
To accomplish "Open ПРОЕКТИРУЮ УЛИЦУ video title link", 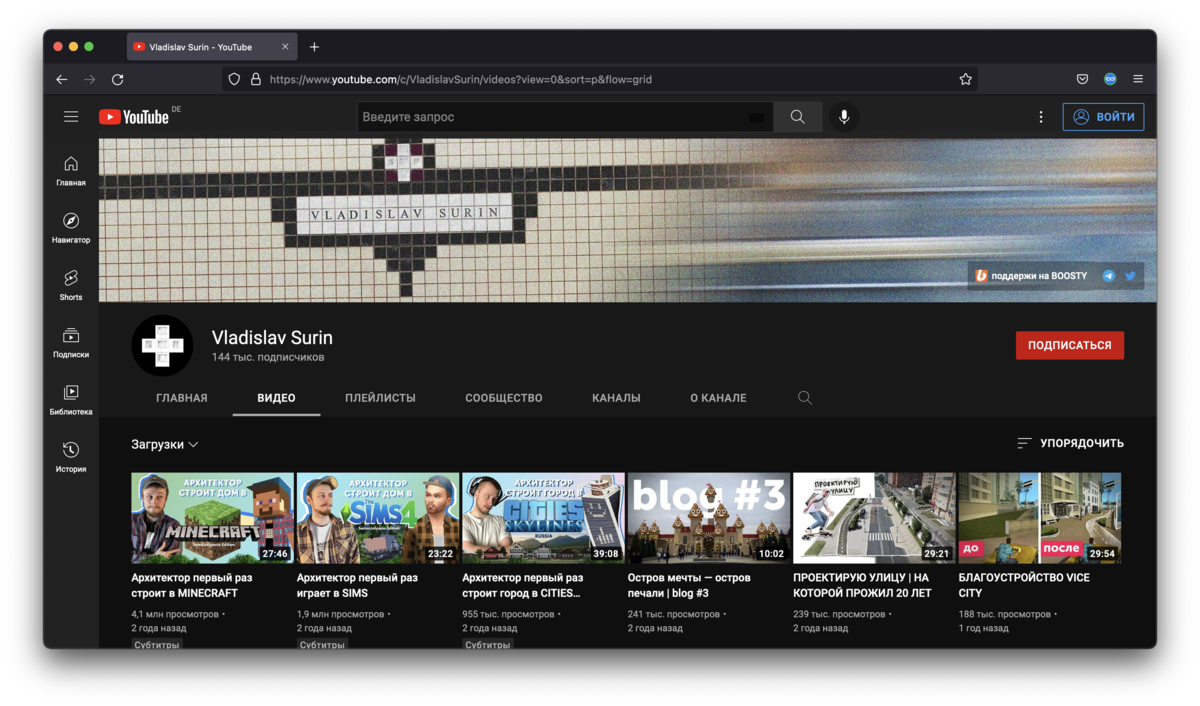I will (862, 585).
